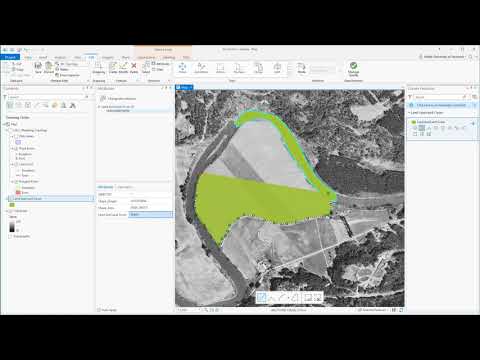The height and width of the screenshot is (360, 480).
Task: Toggle checkbox of third sublayer in group
Action: pyautogui.click(x=16, y=164)
